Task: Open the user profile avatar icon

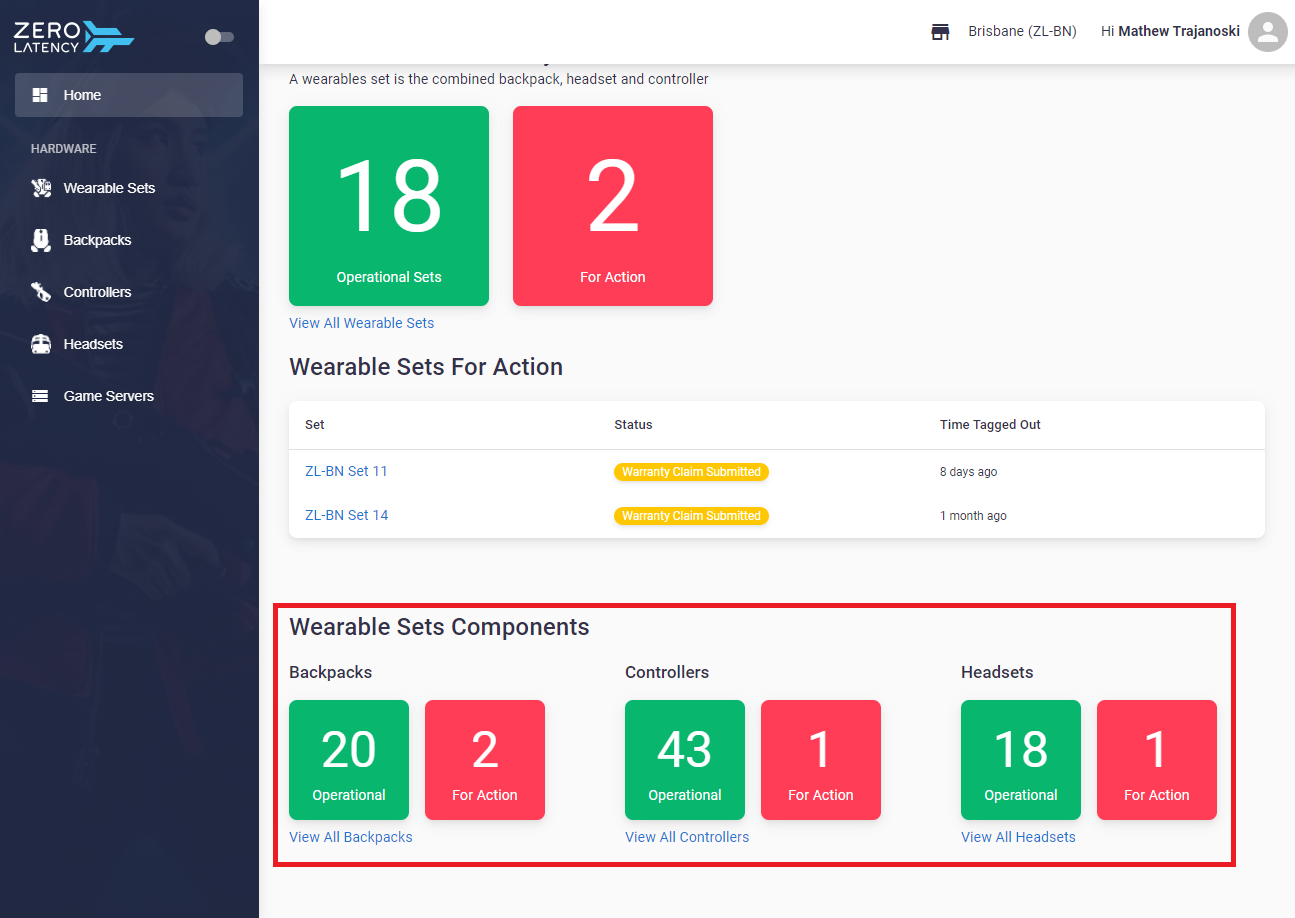Action: click(1267, 32)
